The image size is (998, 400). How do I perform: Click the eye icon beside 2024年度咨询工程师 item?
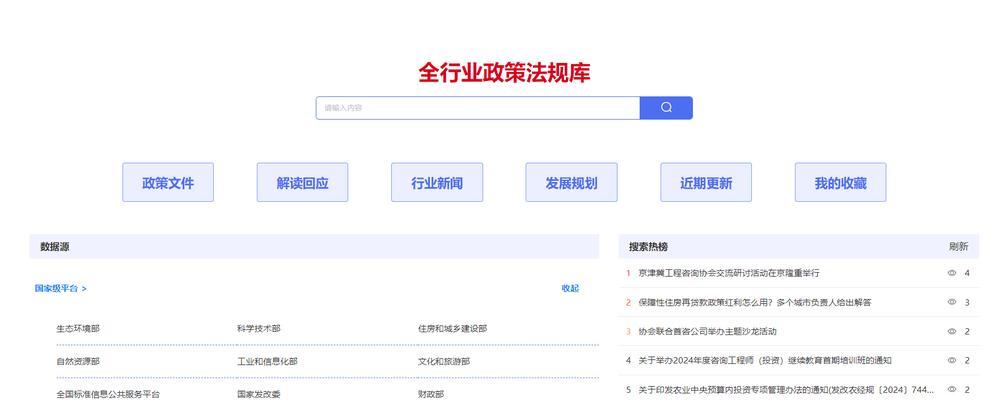[x=952, y=361]
